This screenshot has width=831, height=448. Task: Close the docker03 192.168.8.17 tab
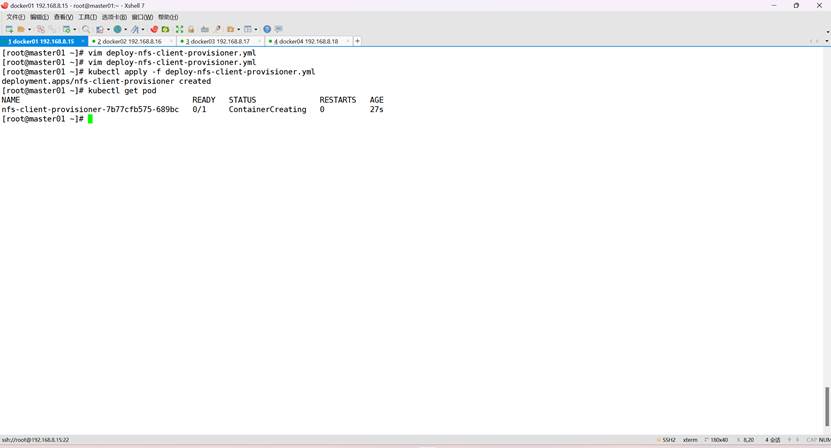259,41
